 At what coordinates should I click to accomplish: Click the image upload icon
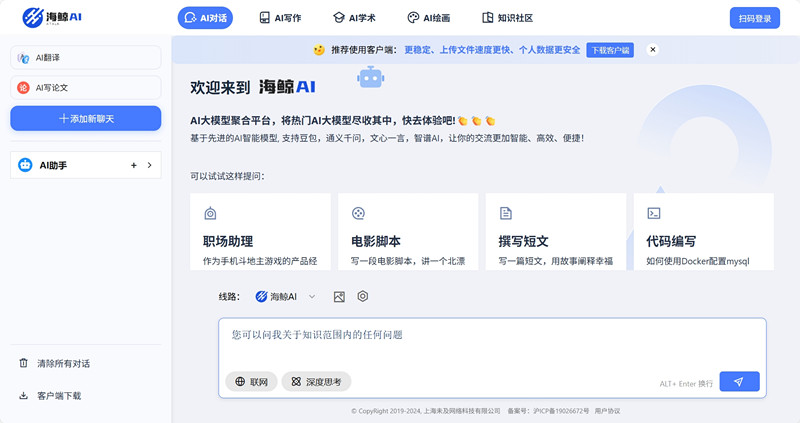click(339, 296)
